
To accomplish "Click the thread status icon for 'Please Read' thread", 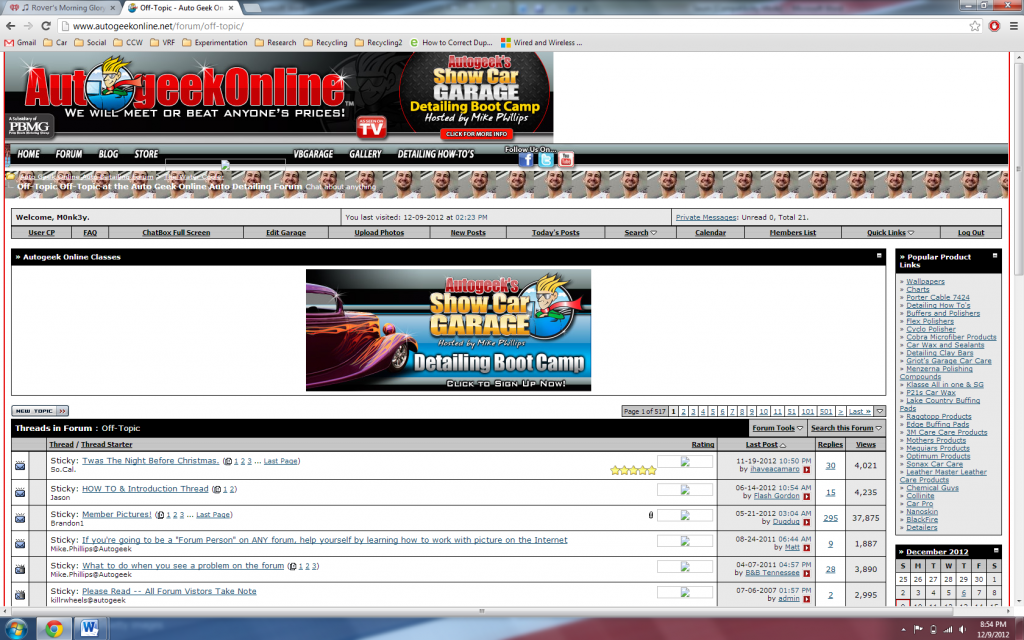I will tap(20, 595).
